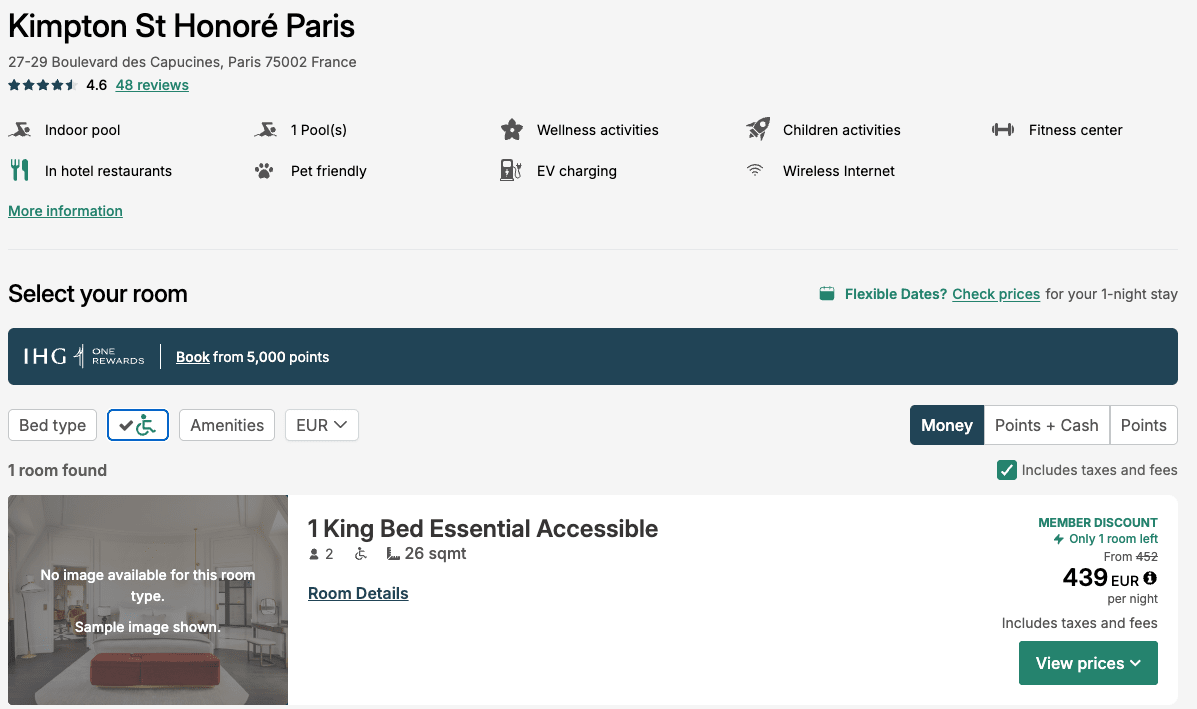Image resolution: width=1197 pixels, height=709 pixels.
Task: Open the More information link
Action: click(66, 211)
